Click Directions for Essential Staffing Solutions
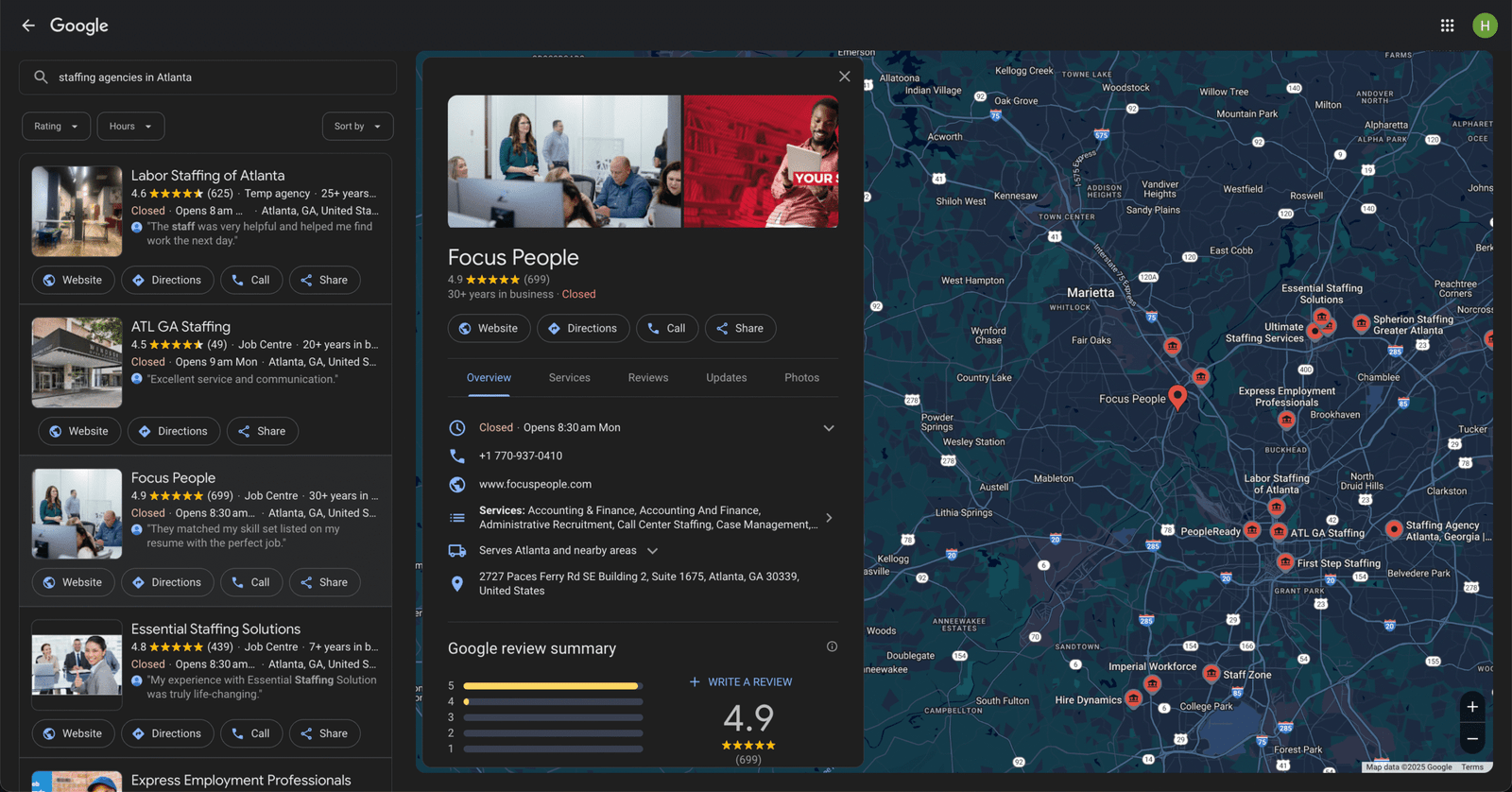 [x=167, y=733]
